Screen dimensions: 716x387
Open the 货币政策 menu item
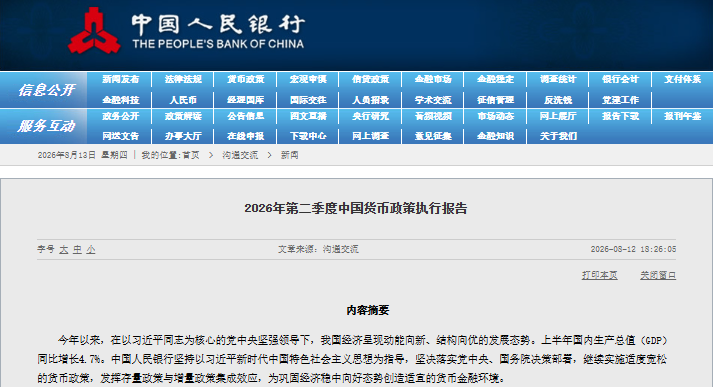246,79
